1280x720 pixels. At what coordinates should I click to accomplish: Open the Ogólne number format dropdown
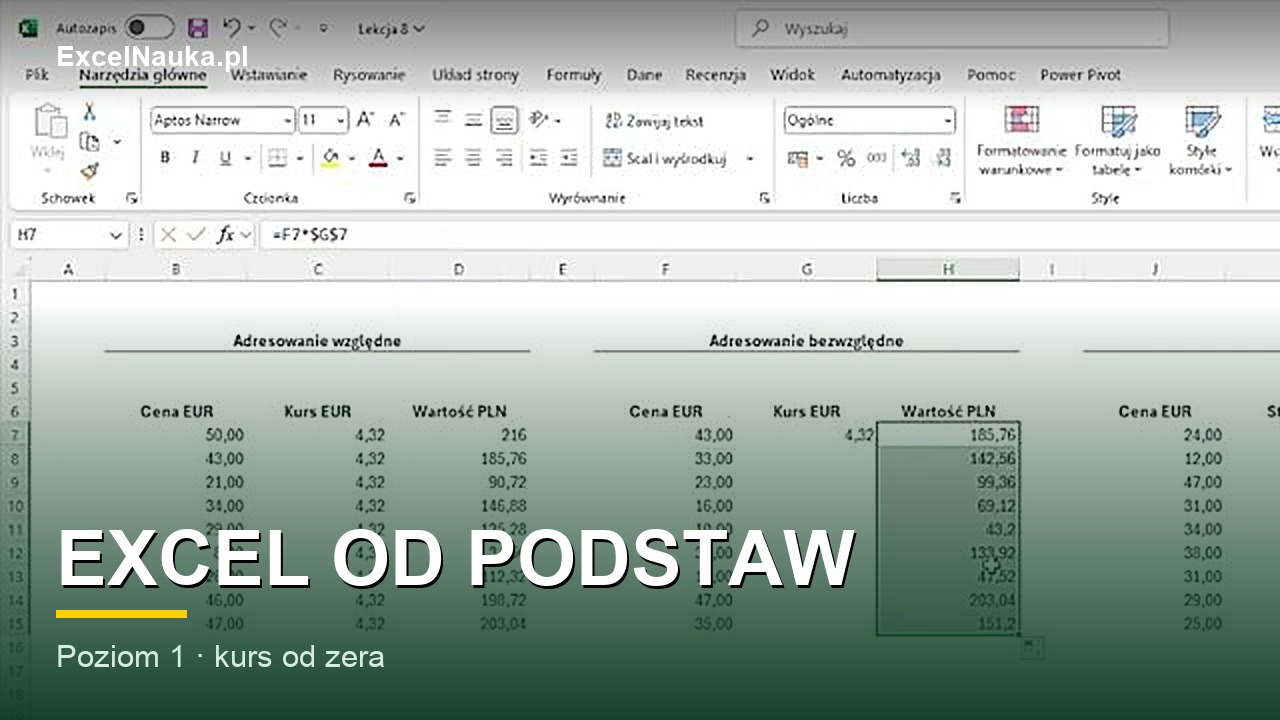tap(948, 121)
